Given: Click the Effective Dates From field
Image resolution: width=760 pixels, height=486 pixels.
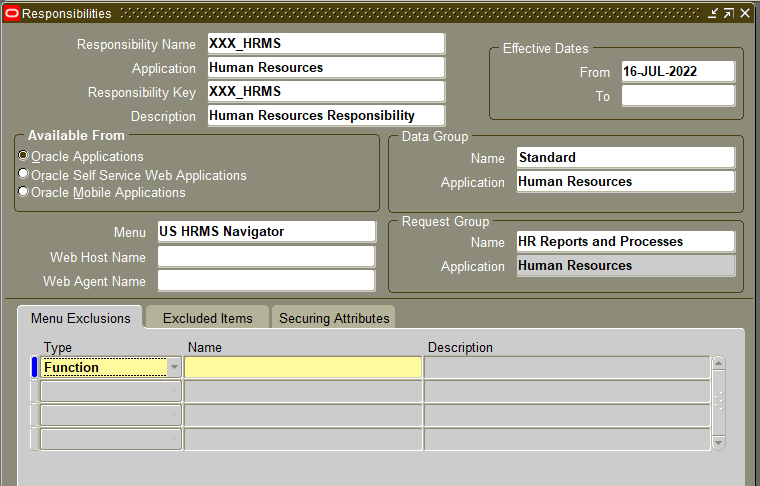Looking at the screenshot, I should 678,72.
